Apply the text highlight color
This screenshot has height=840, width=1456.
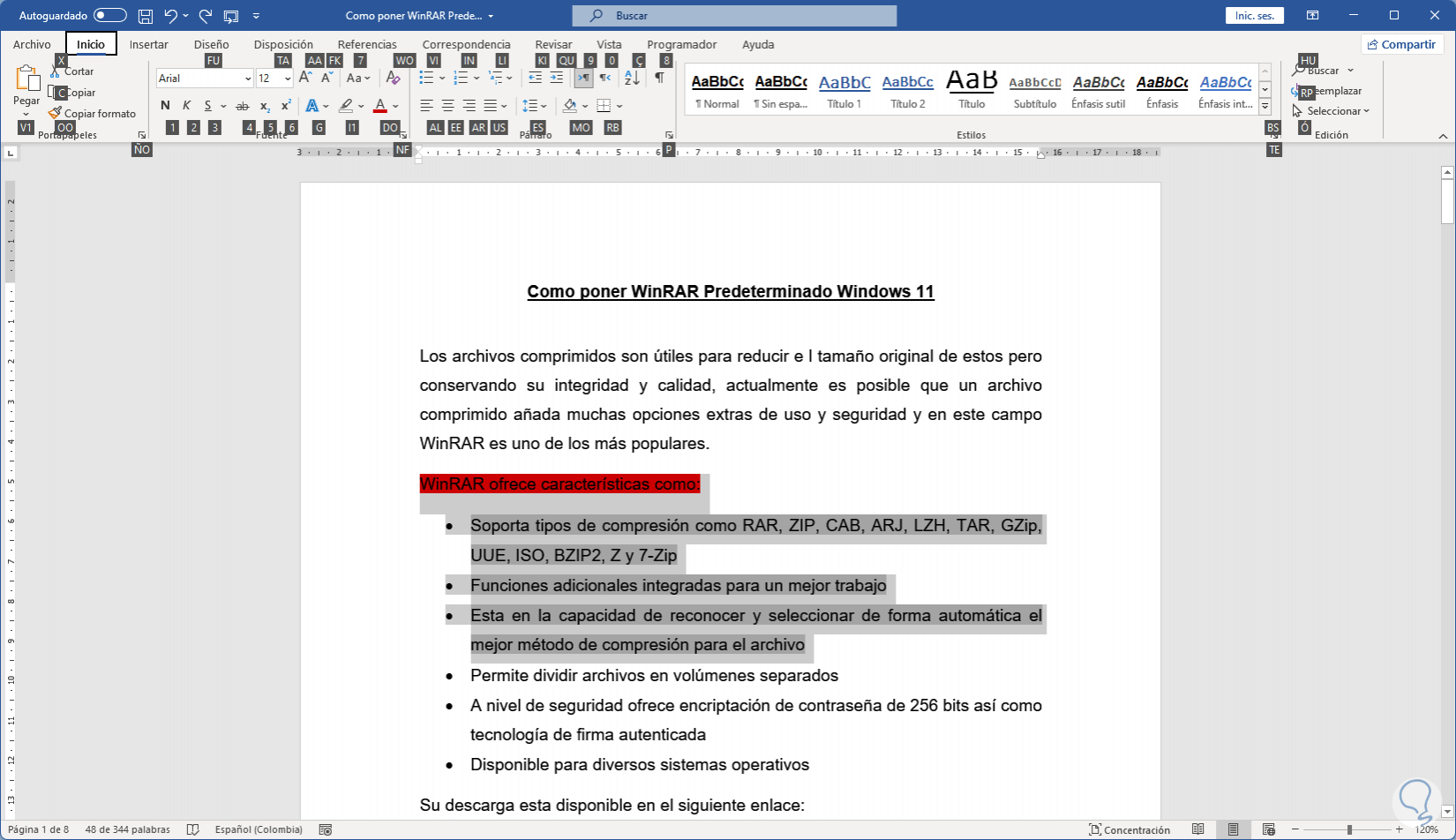click(x=346, y=106)
